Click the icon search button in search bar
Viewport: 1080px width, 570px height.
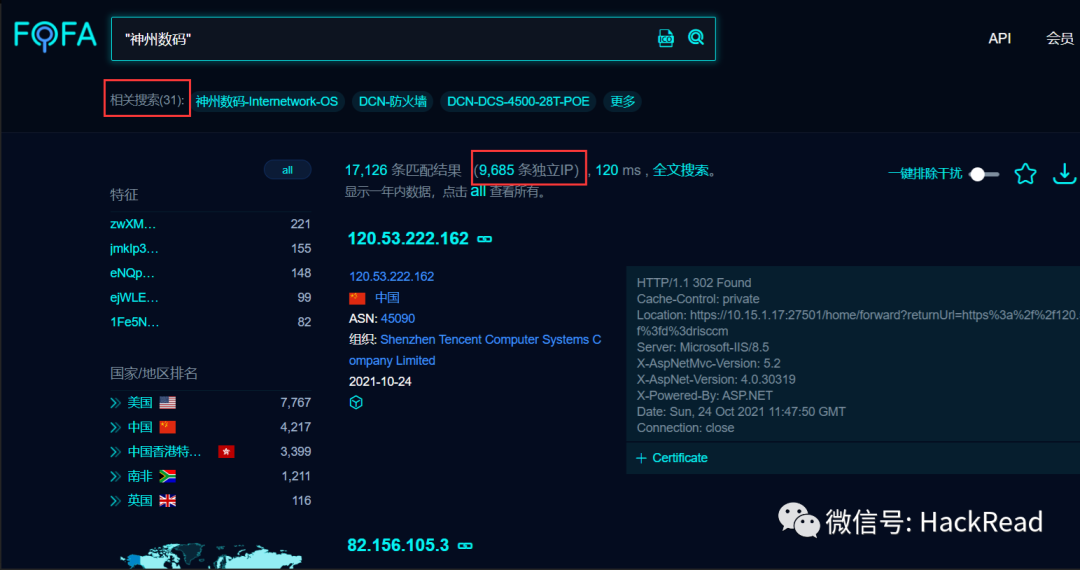[665, 38]
